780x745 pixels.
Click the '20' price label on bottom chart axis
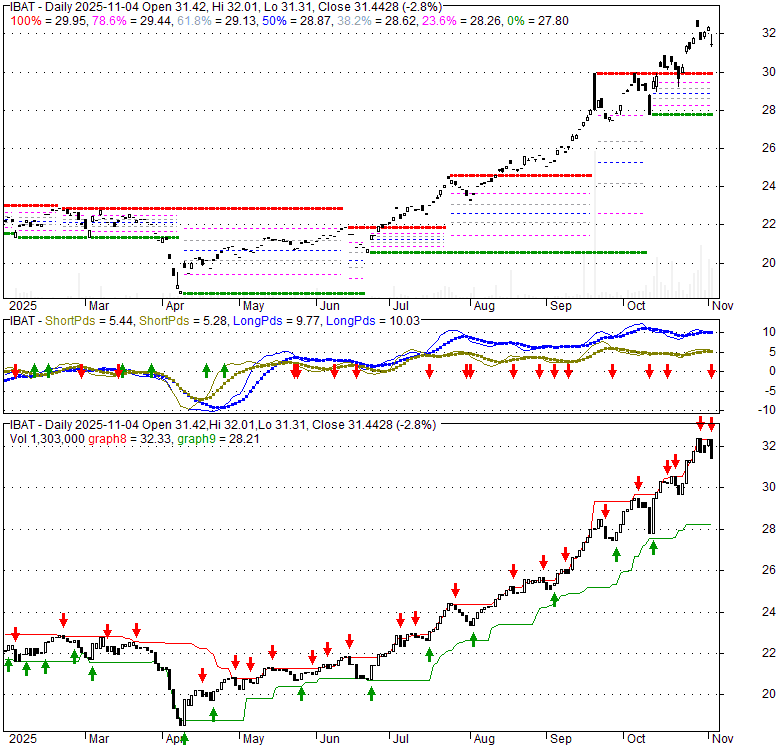769,694
